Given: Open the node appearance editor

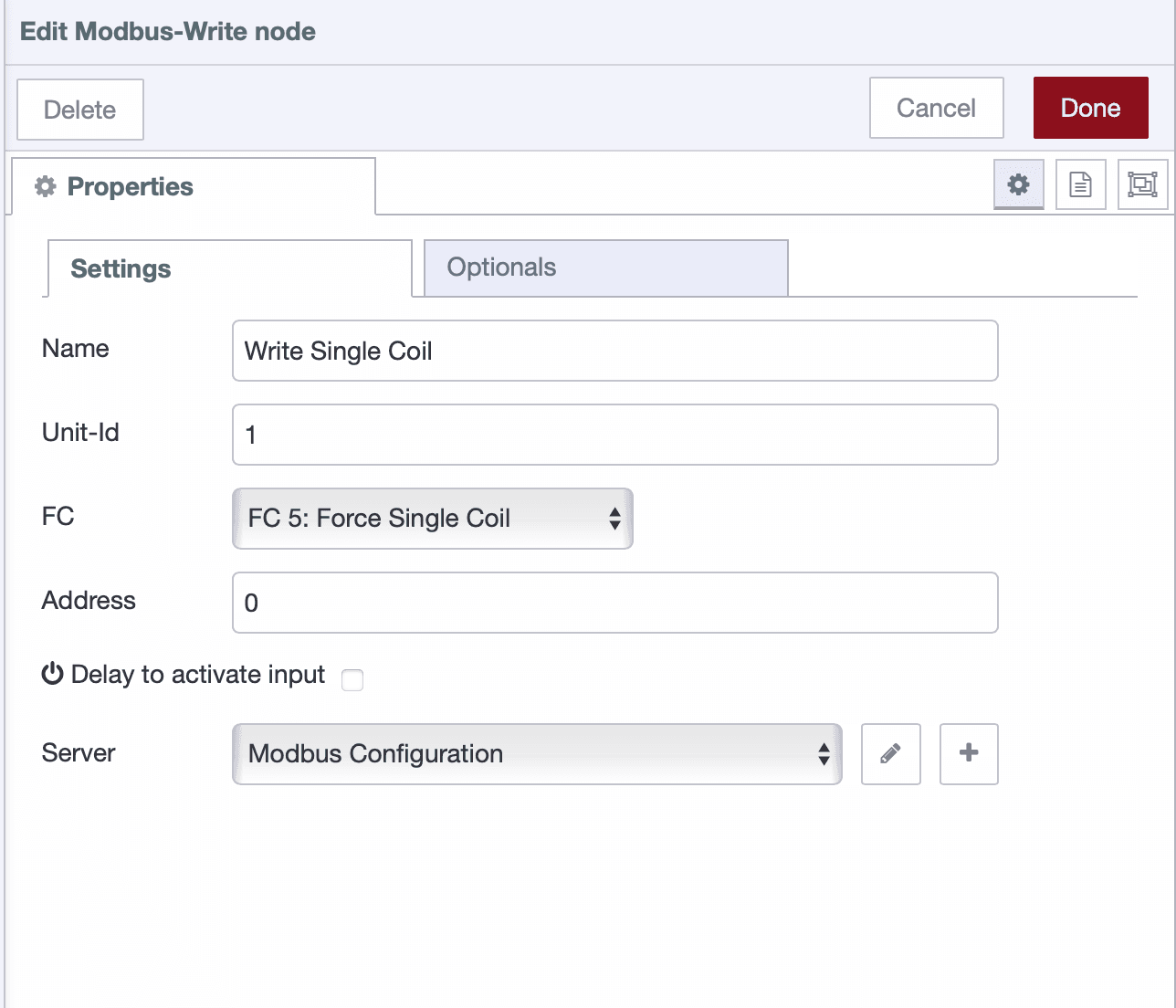Looking at the screenshot, I should (1142, 184).
